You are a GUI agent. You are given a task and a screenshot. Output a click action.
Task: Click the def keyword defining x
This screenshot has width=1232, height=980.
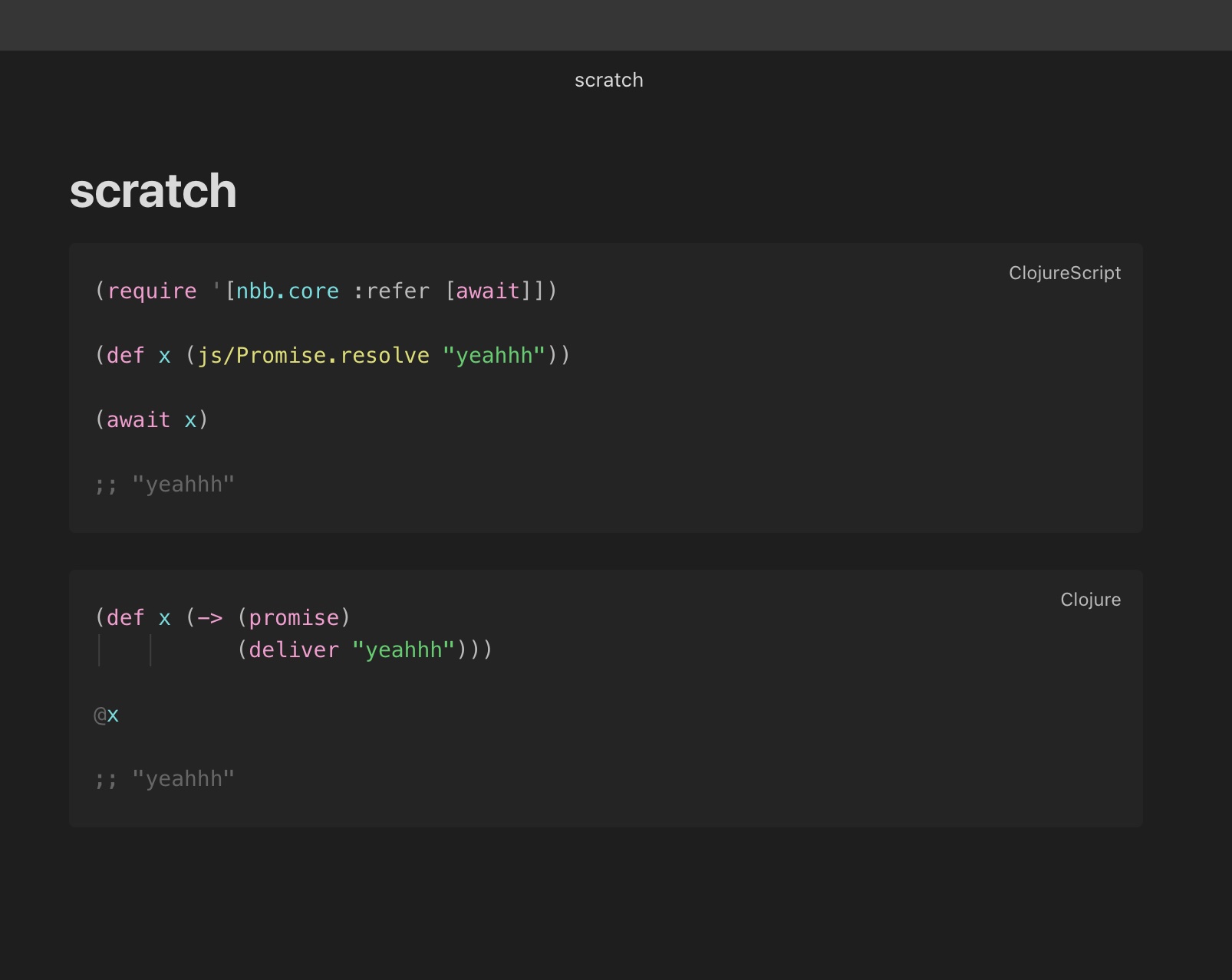[x=125, y=355]
